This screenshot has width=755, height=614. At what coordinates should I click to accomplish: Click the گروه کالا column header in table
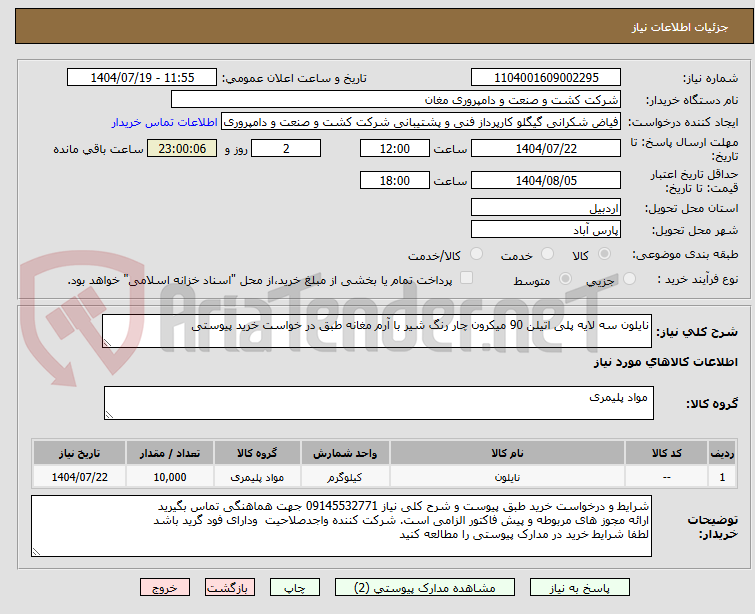click(257, 453)
